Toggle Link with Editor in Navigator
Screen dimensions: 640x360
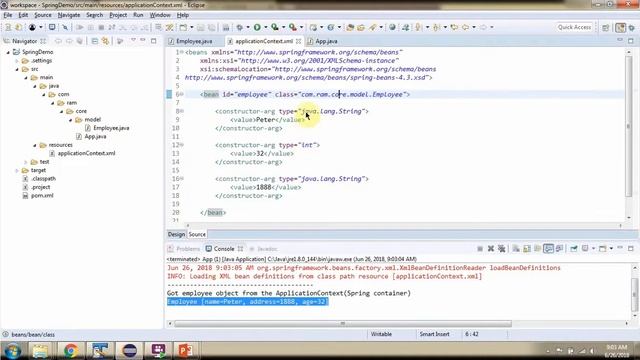coord(106,41)
